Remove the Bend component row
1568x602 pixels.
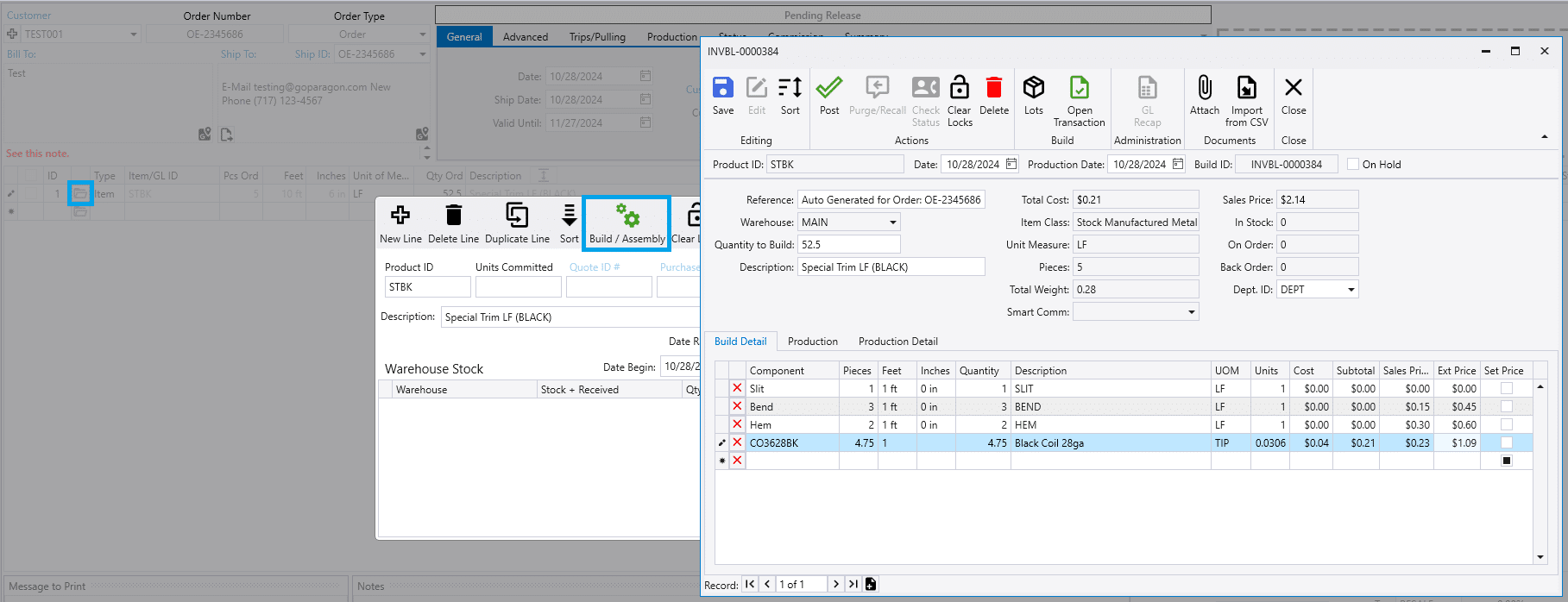(737, 406)
